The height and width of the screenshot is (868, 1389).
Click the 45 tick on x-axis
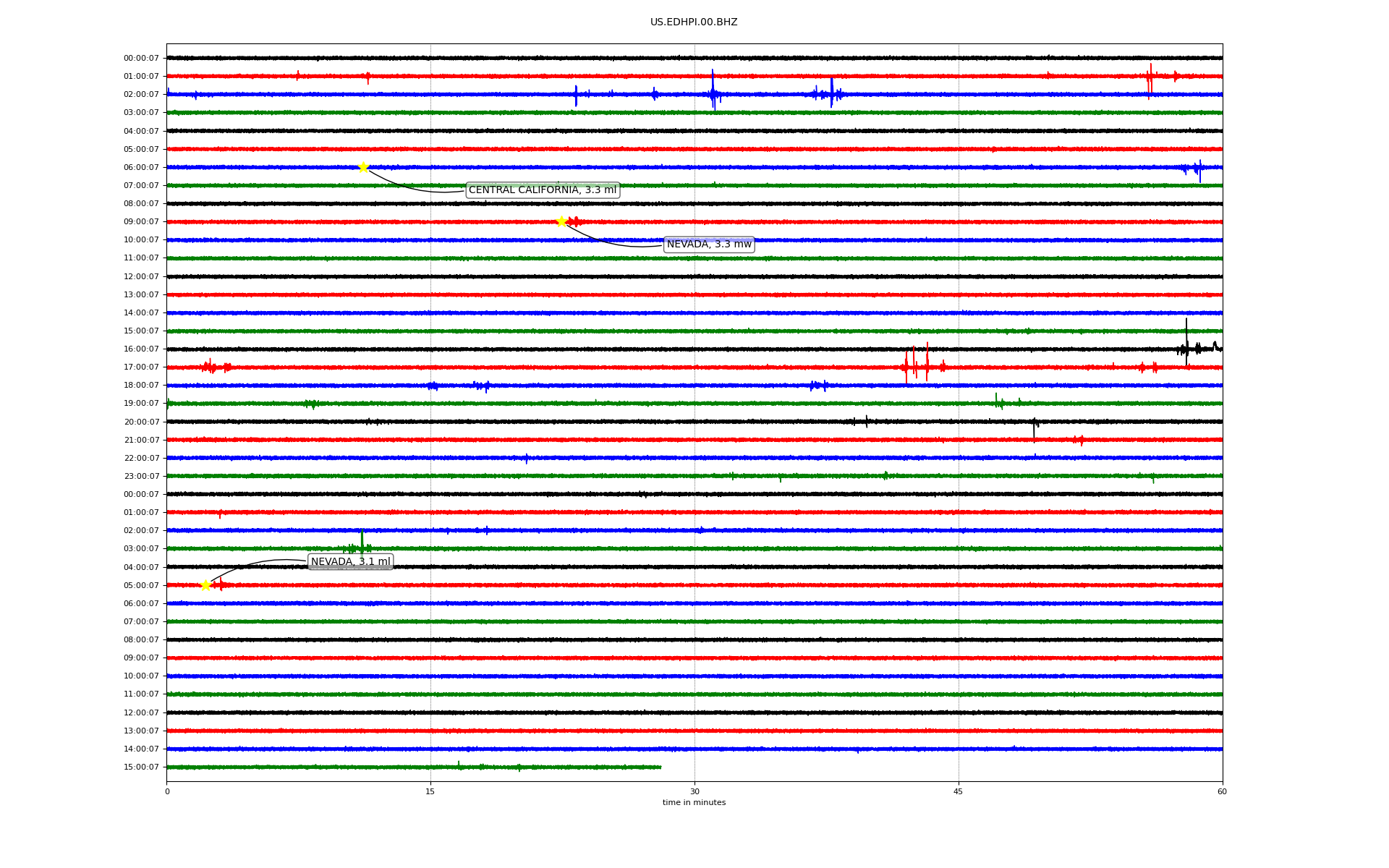[x=958, y=791]
